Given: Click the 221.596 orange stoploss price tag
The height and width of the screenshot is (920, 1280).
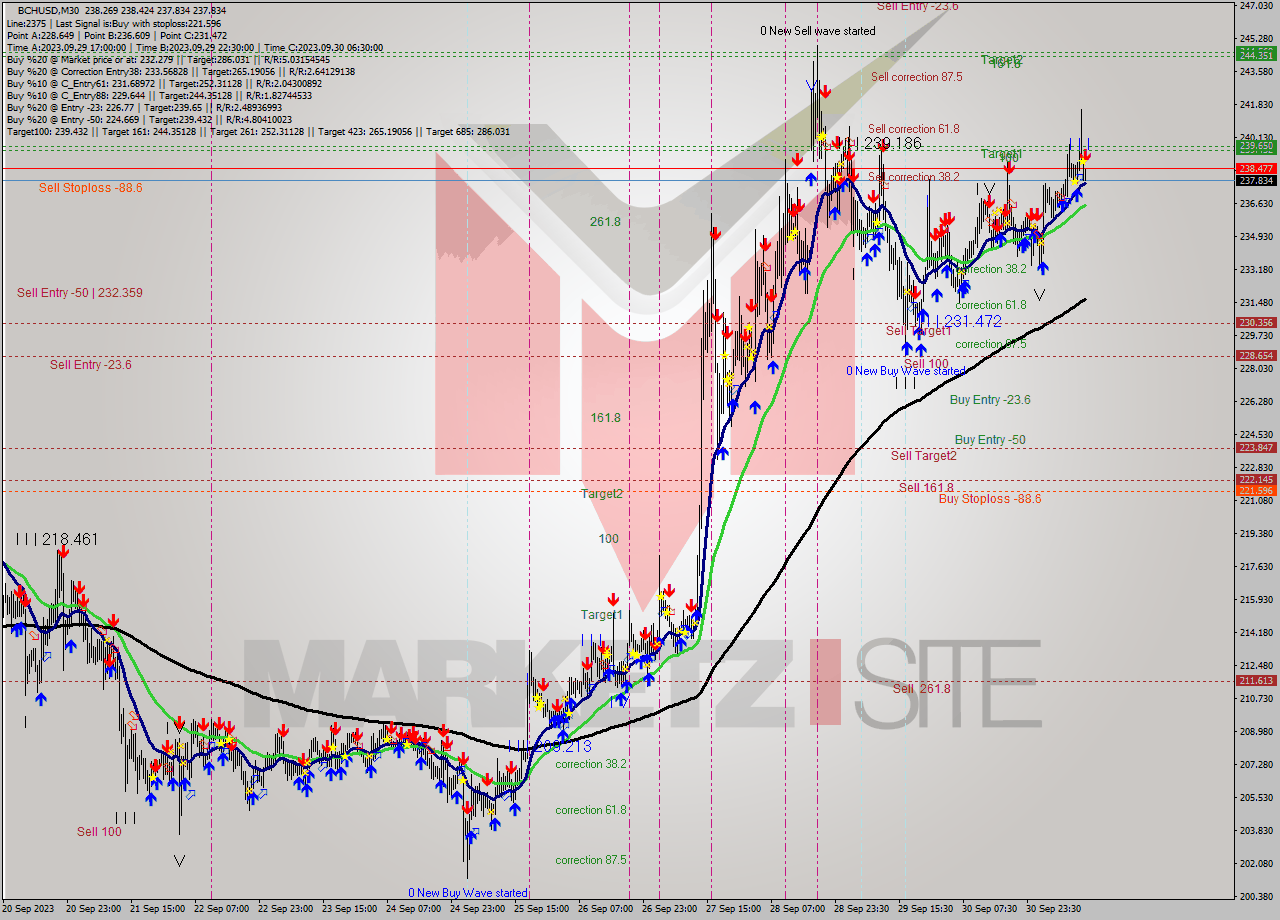Looking at the screenshot, I should 1256,490.
